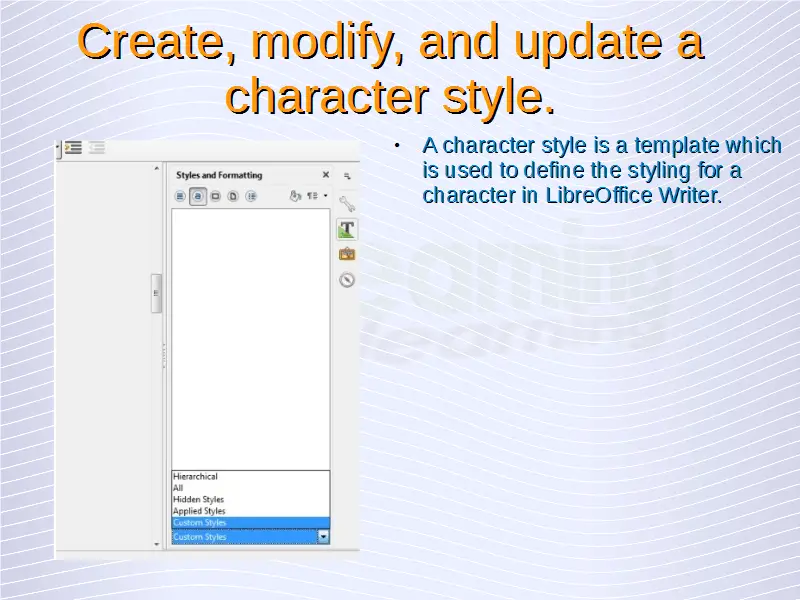800x600 pixels.
Task: Open the Frame Styles icon
Action: 215,196
